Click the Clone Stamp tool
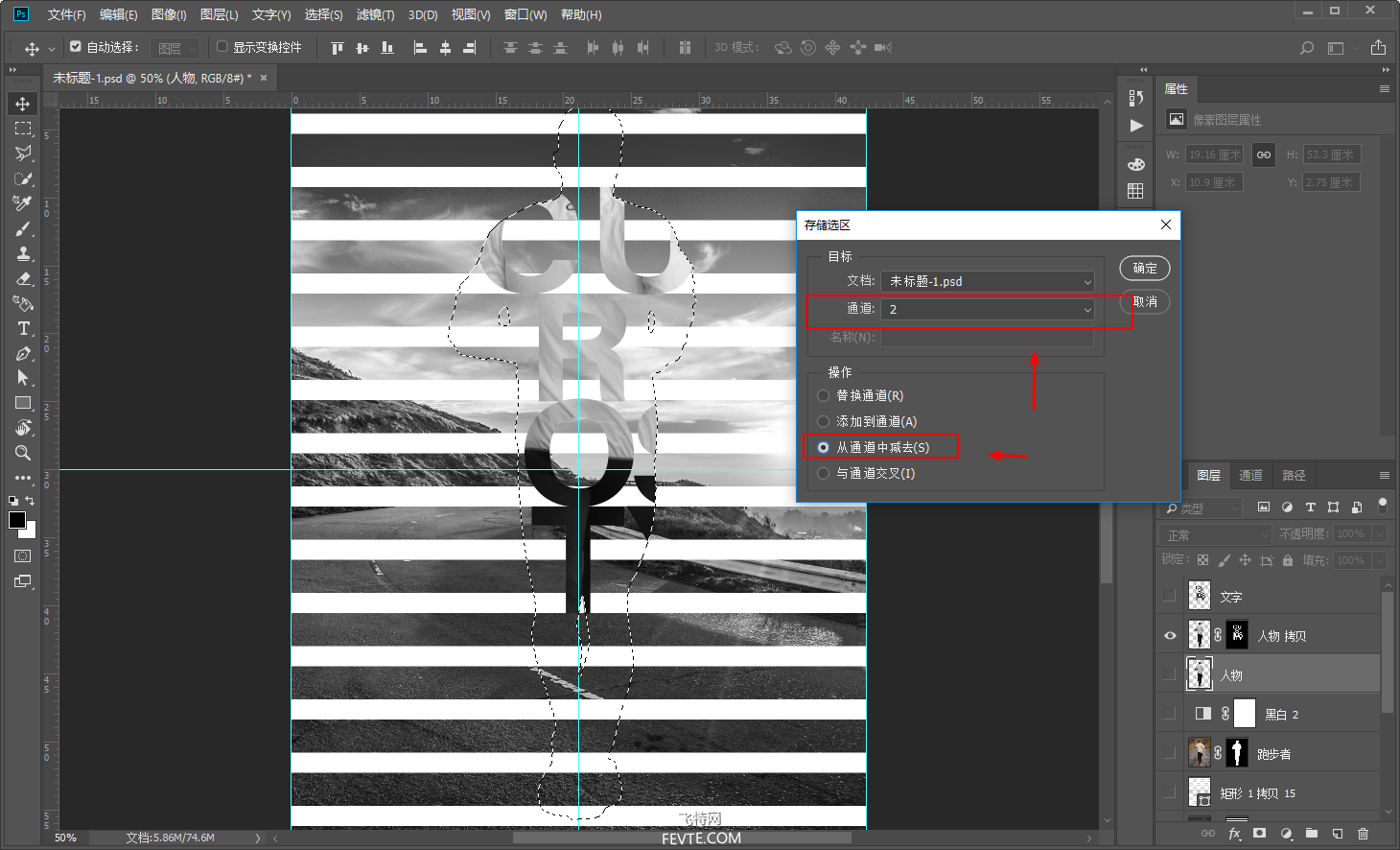This screenshot has height=850, width=1400. click(x=23, y=253)
